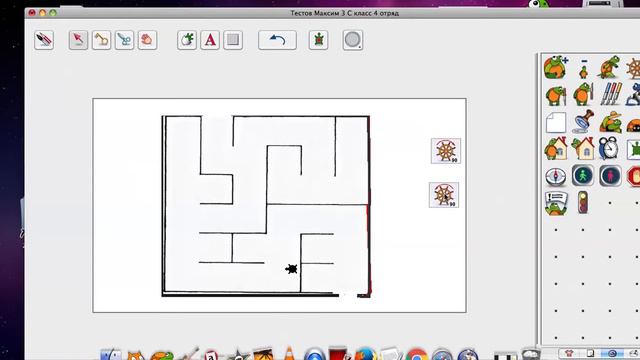The width and height of the screenshot is (640, 360).
Task: Select the hand grab tool
Action: 147,40
